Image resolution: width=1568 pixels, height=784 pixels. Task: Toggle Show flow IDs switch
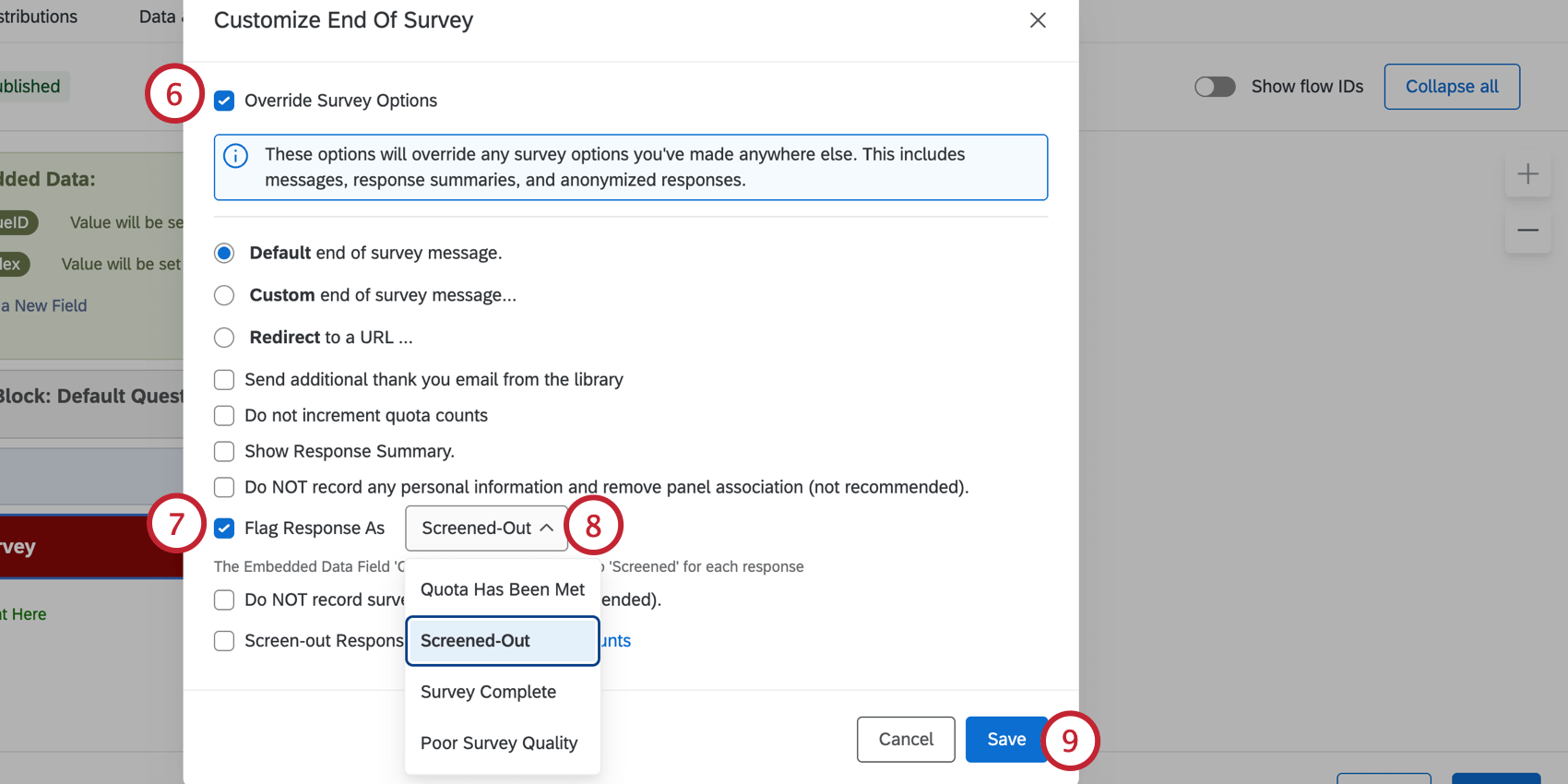click(x=1215, y=87)
